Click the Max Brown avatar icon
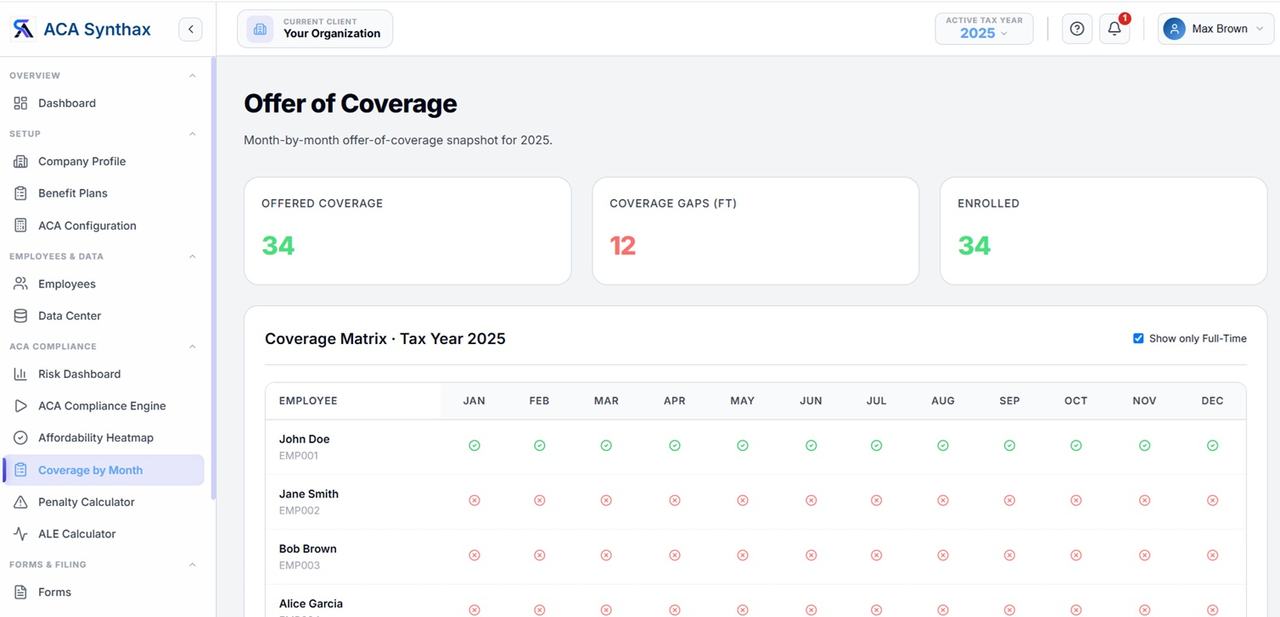Viewport: 1280px width, 617px height. [x=1174, y=29]
